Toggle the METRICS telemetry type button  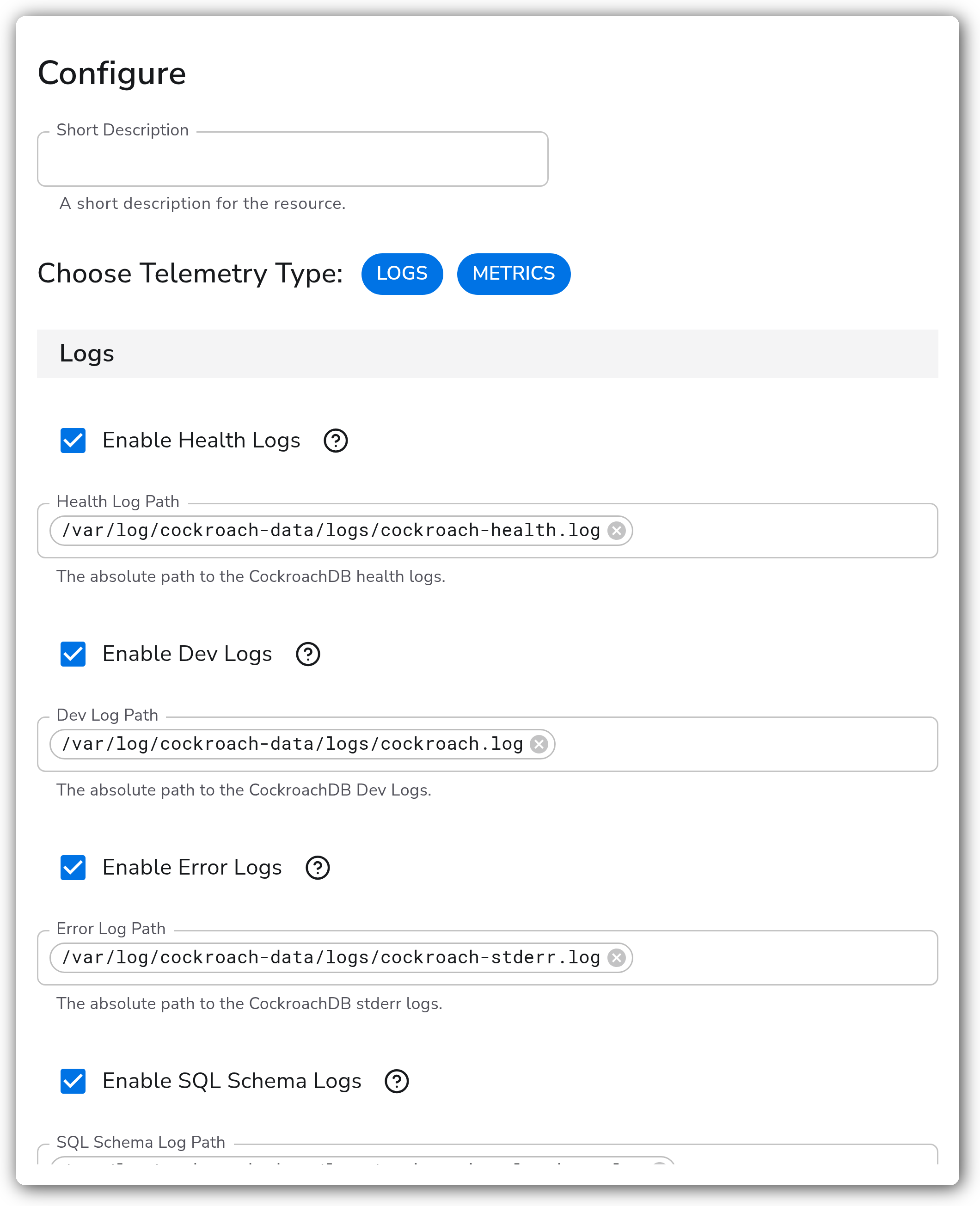click(x=514, y=274)
